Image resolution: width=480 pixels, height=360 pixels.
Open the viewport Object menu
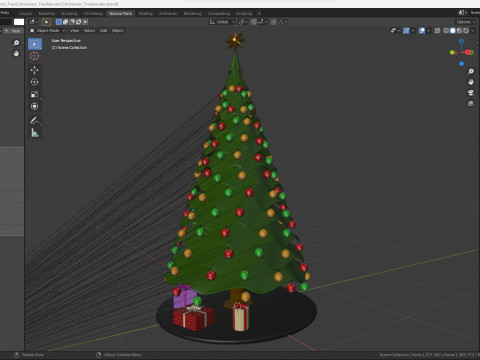coord(117,31)
